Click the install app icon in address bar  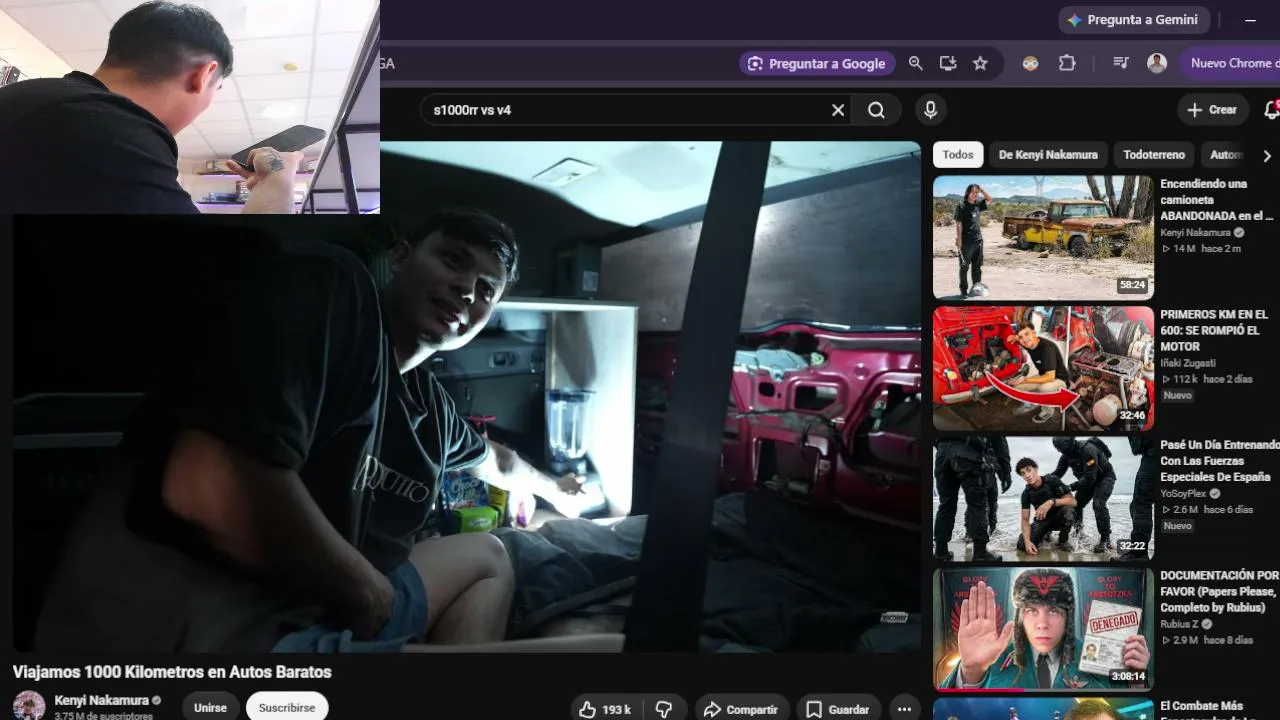click(x=948, y=63)
